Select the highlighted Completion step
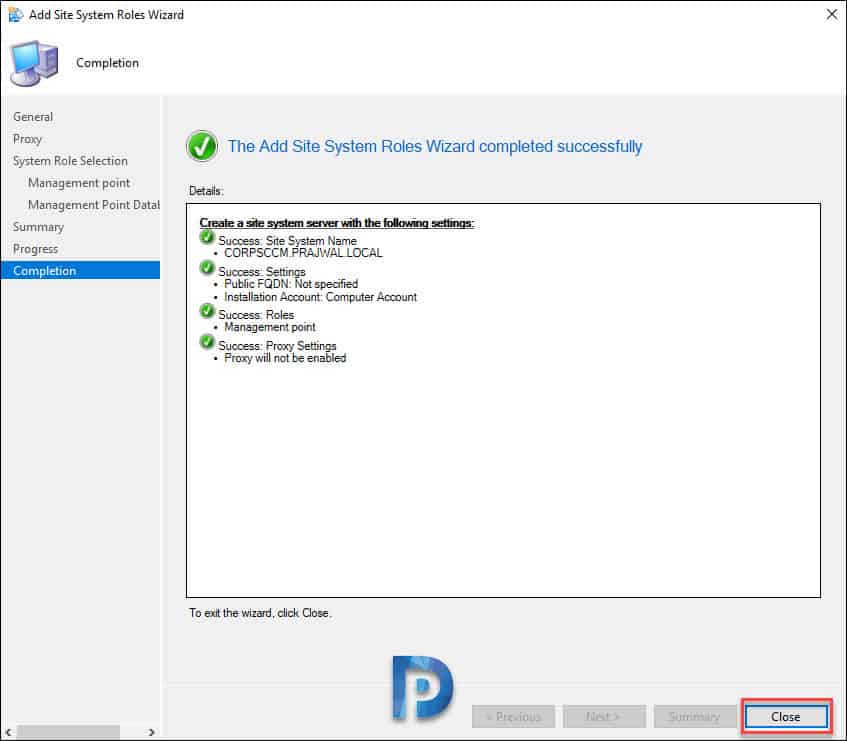 80,271
